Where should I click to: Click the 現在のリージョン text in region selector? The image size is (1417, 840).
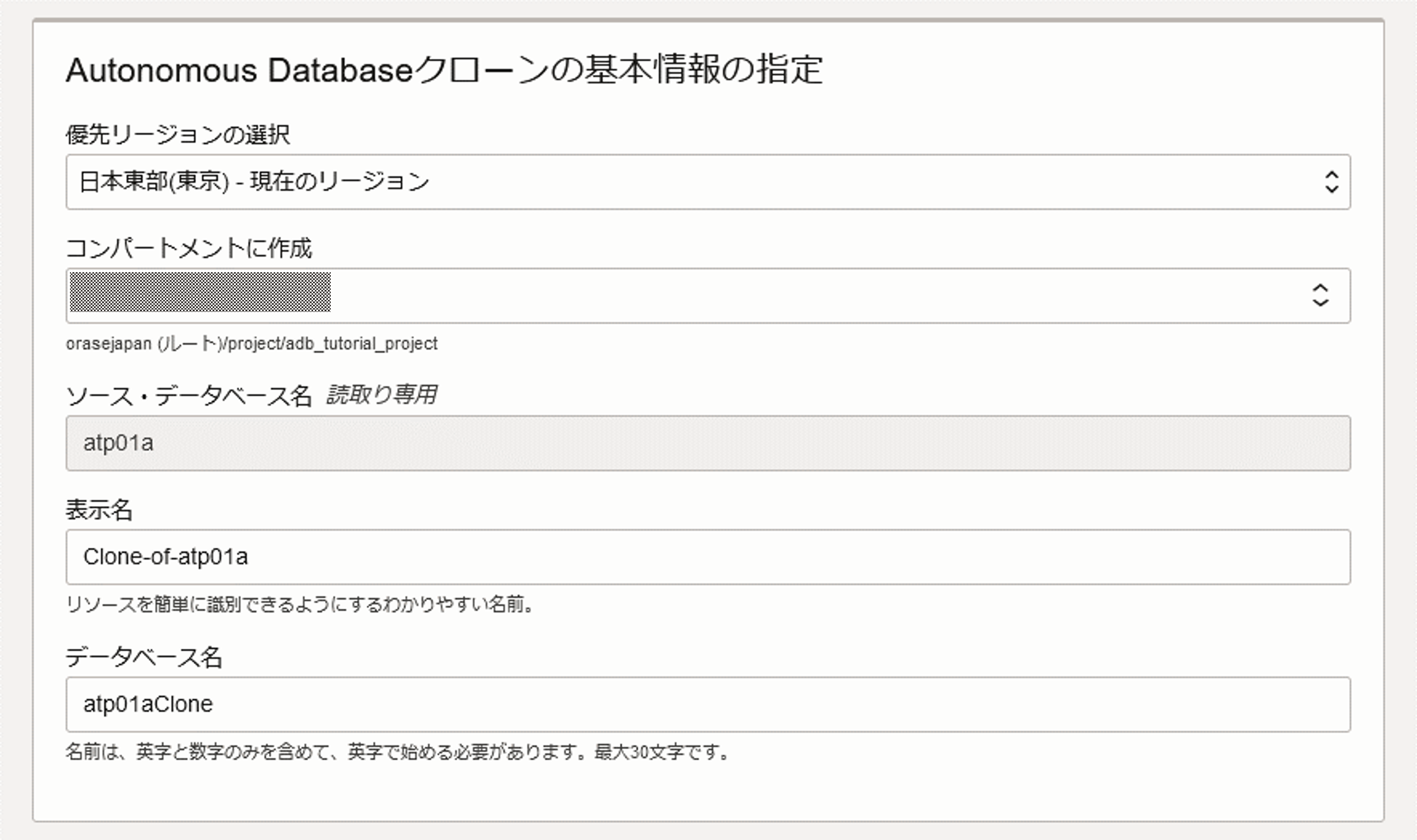[340, 182]
